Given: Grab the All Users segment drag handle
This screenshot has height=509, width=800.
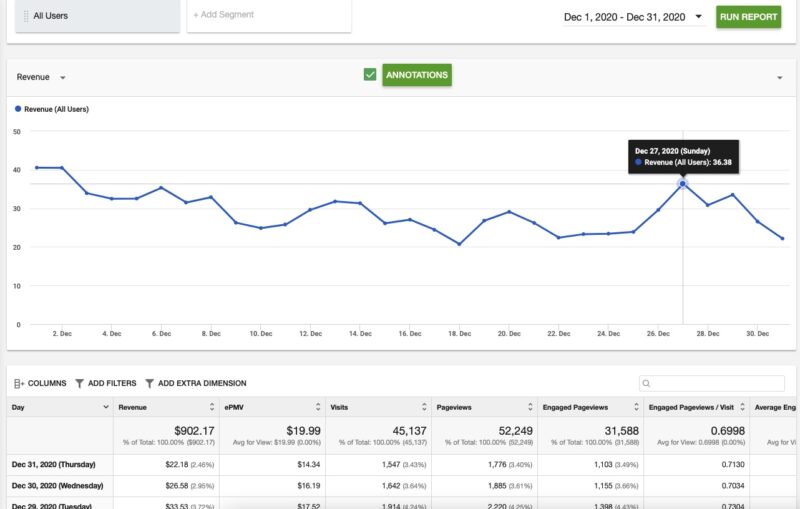Looking at the screenshot, I should (x=26, y=16).
